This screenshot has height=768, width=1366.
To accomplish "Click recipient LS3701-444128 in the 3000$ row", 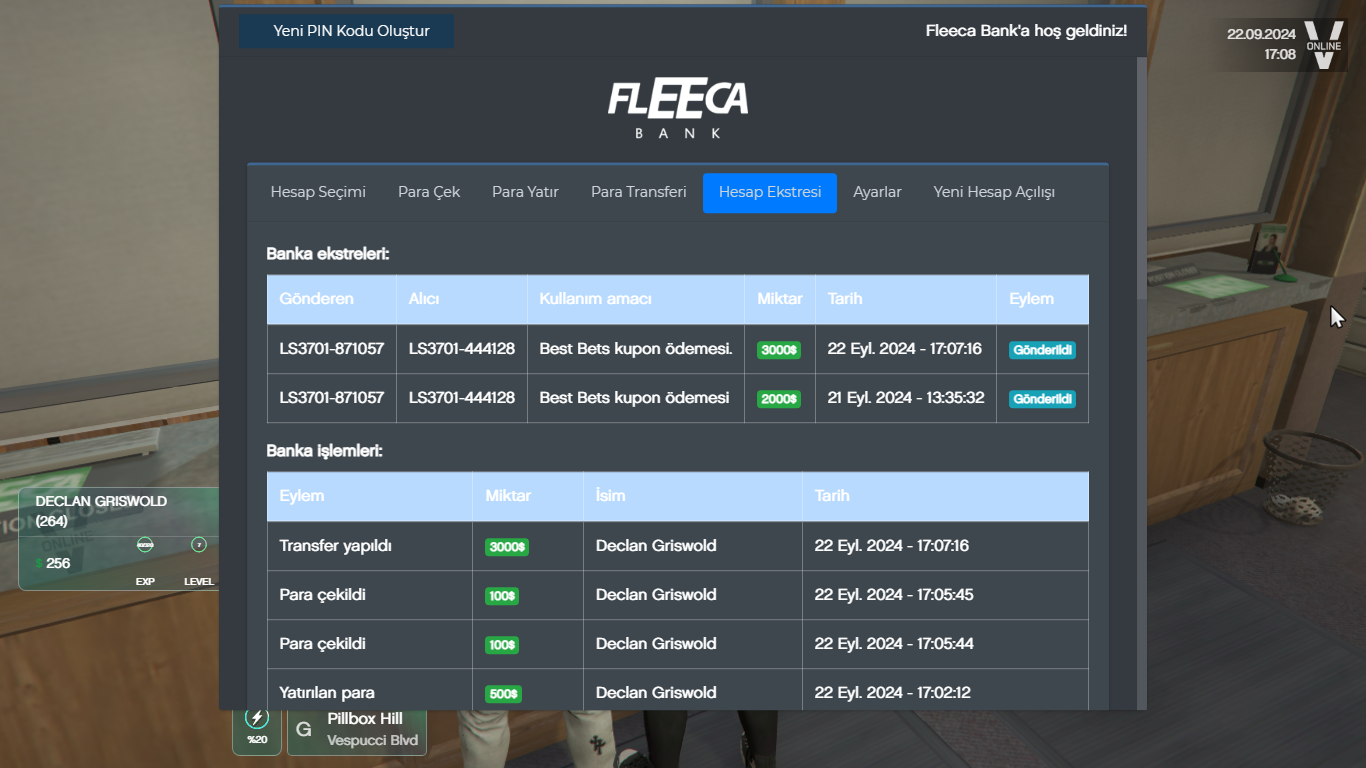I will pos(462,349).
